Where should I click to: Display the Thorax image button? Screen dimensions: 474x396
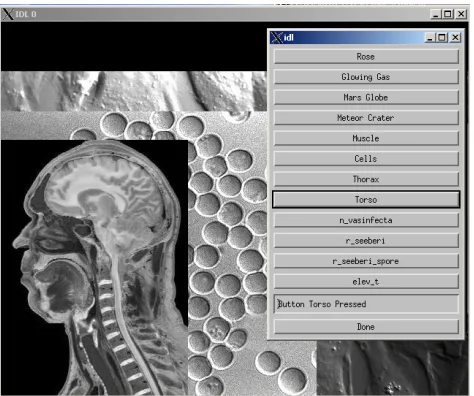366,179
